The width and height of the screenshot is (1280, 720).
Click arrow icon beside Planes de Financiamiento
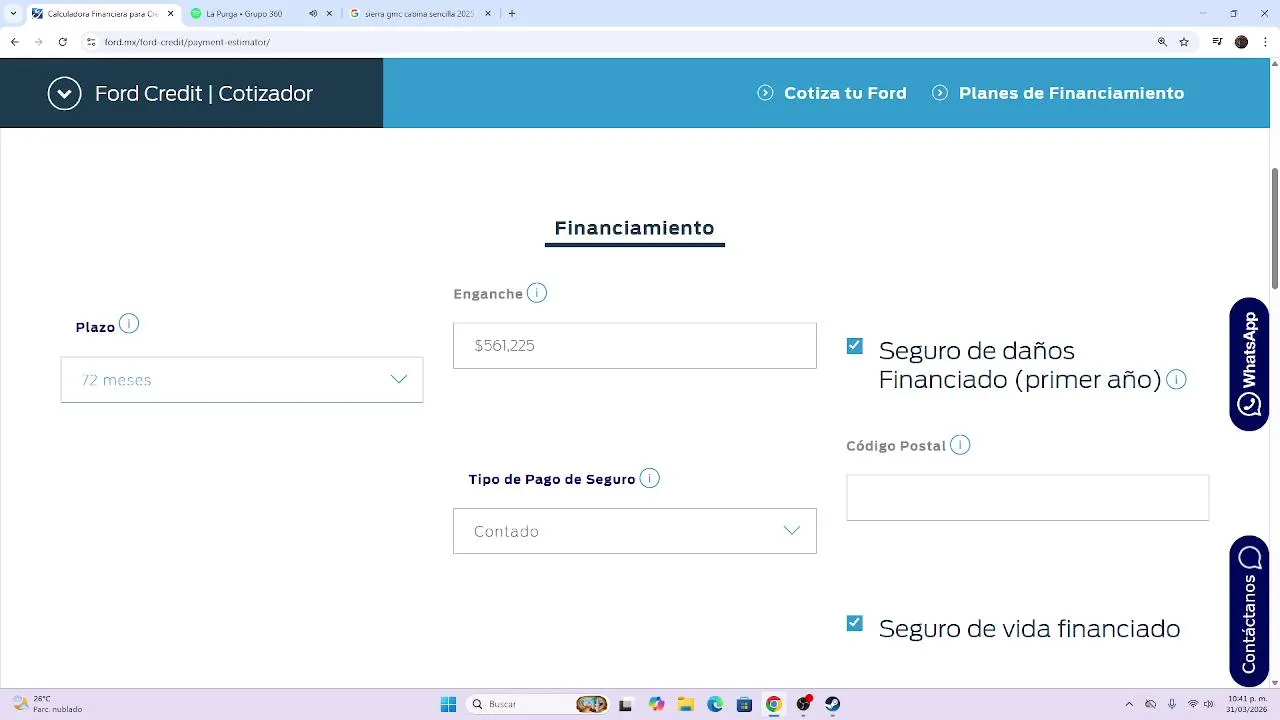tap(940, 93)
